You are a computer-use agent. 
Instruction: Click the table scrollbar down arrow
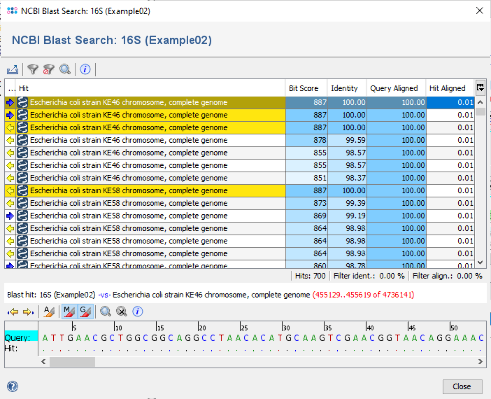coord(480,262)
